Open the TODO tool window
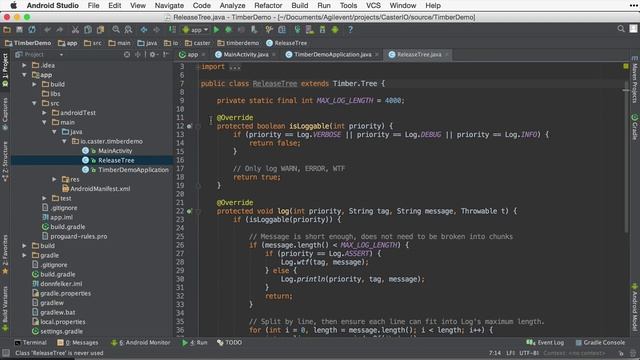 coord(229,343)
